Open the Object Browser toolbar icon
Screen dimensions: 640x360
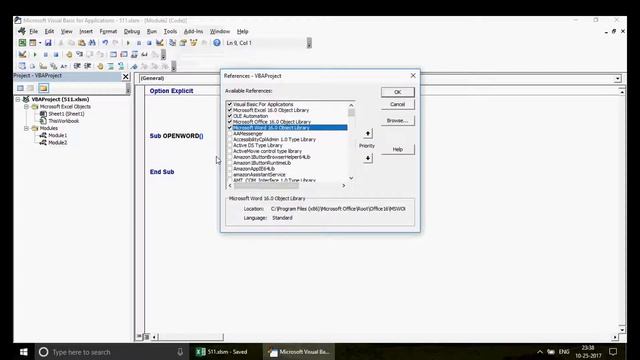[x=193, y=43]
